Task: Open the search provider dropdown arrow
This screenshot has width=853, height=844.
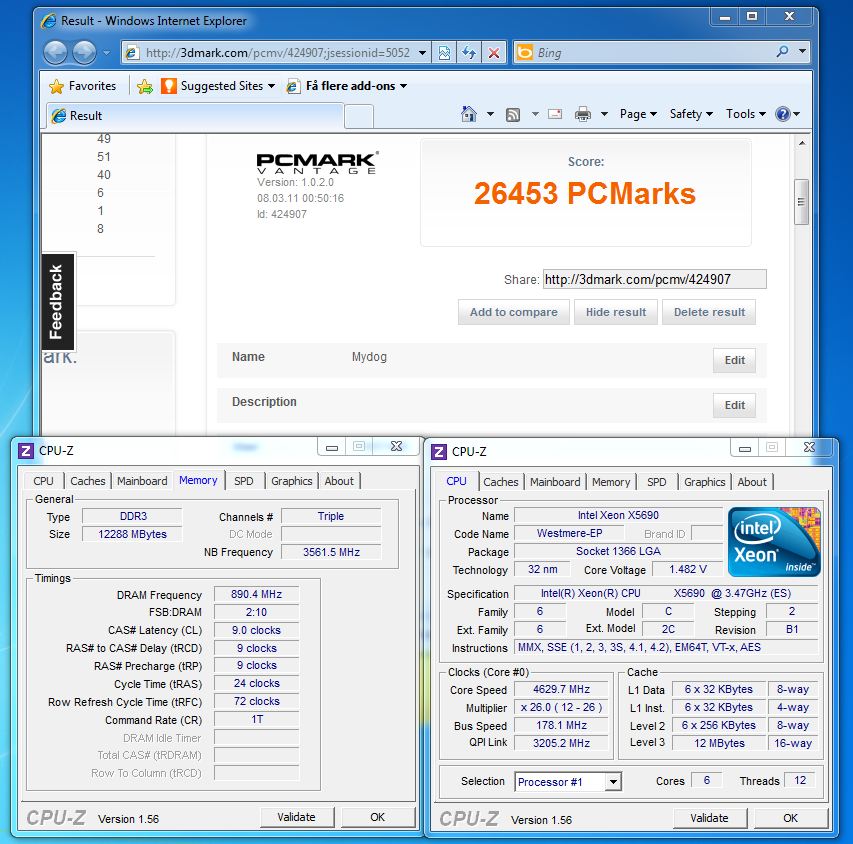Action: pos(802,52)
